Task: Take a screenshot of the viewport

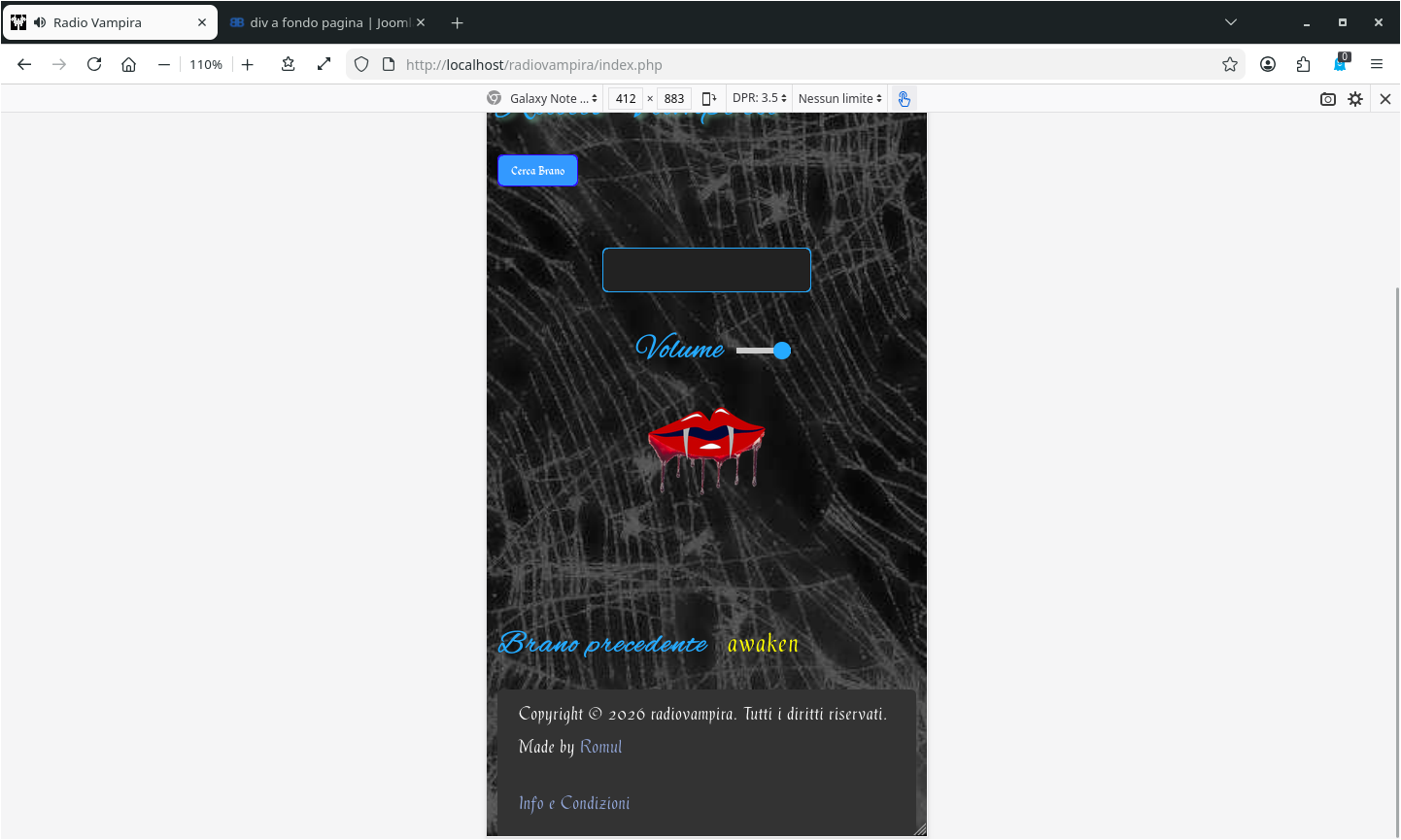Action: [1328, 99]
